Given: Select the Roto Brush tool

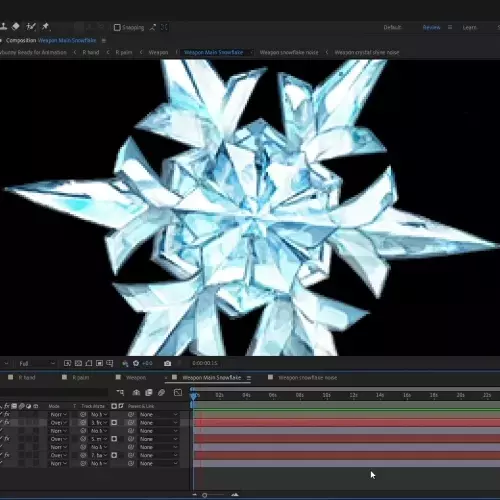Looking at the screenshot, I should coord(31,27).
